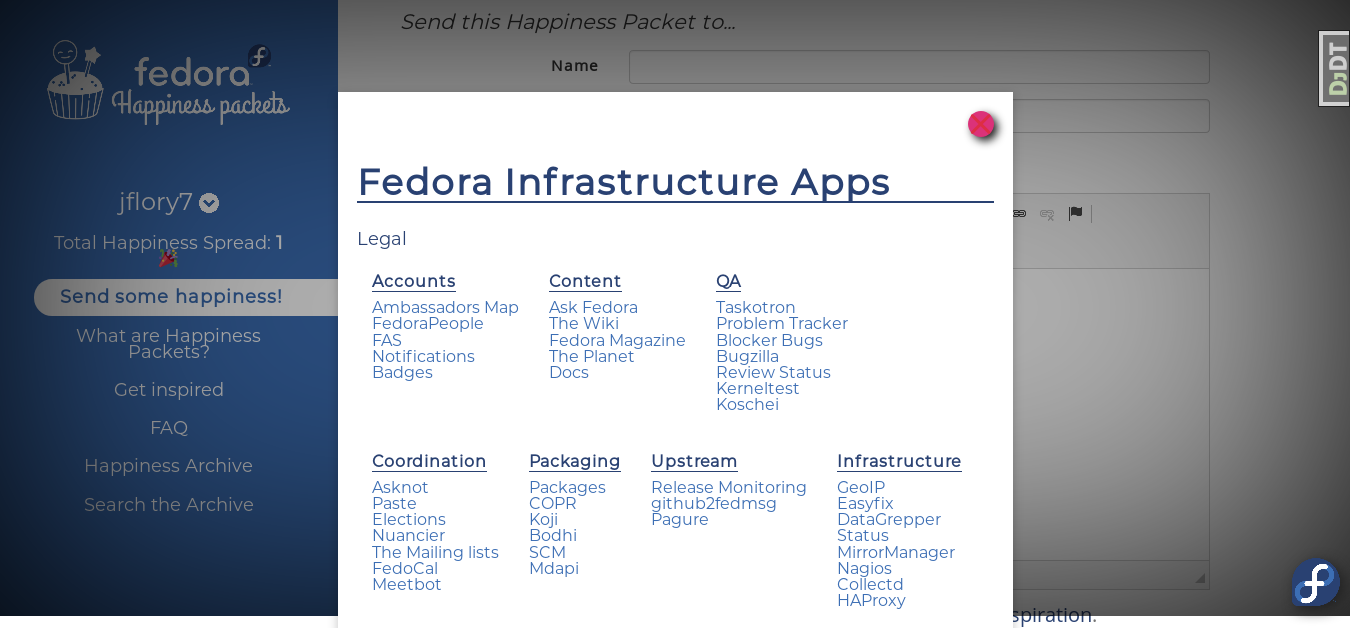Open the Bugzilla link

click(x=747, y=357)
